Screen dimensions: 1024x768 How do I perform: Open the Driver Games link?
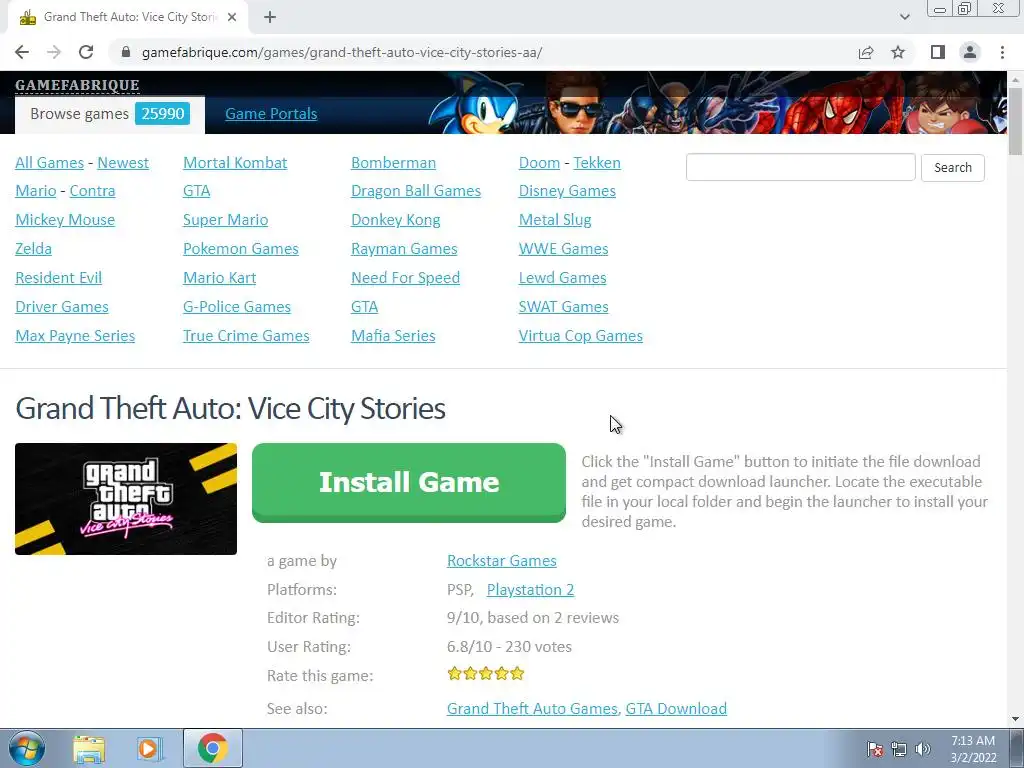tap(61, 307)
